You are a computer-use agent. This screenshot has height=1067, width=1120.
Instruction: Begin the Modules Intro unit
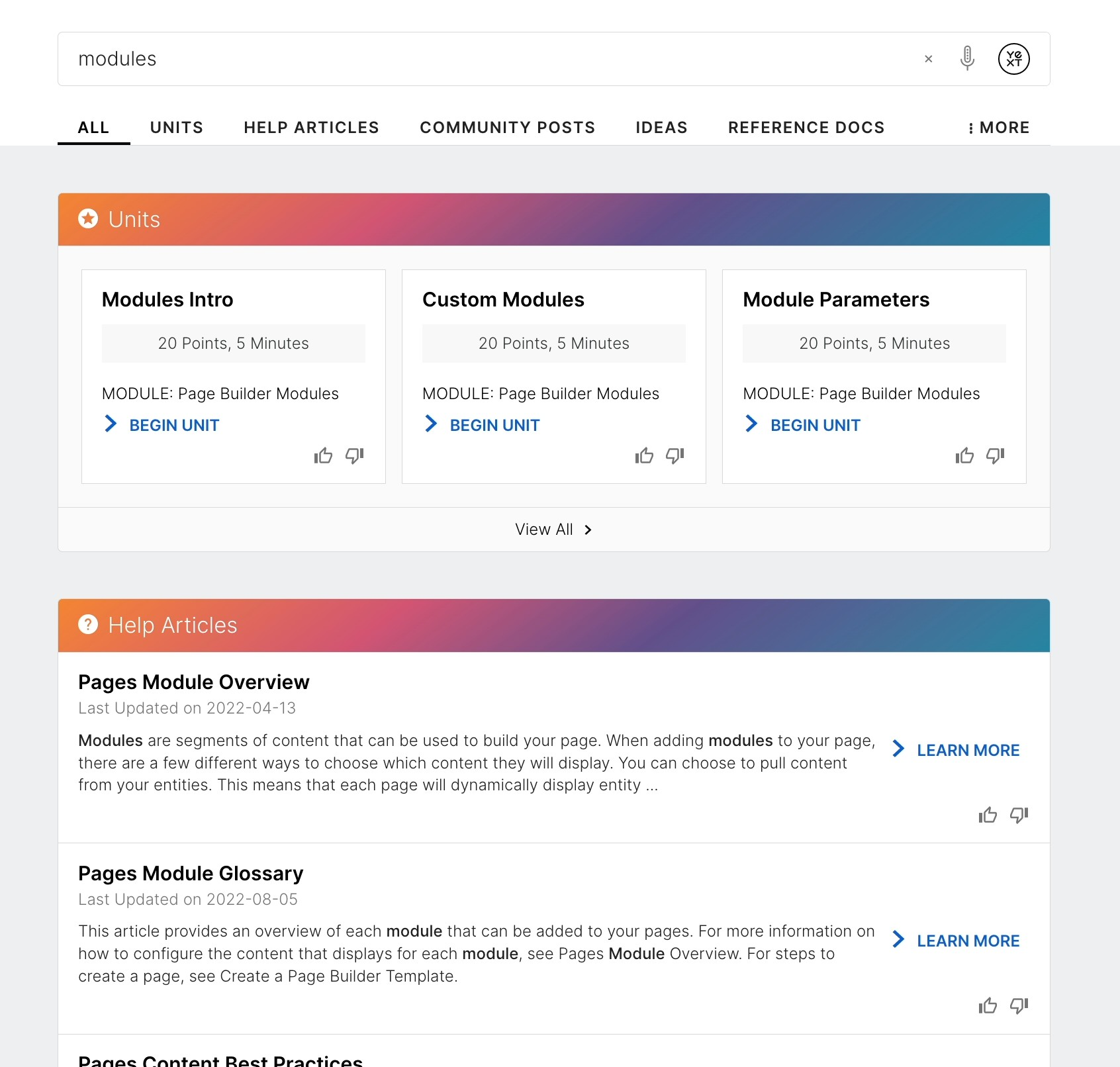(x=162, y=425)
